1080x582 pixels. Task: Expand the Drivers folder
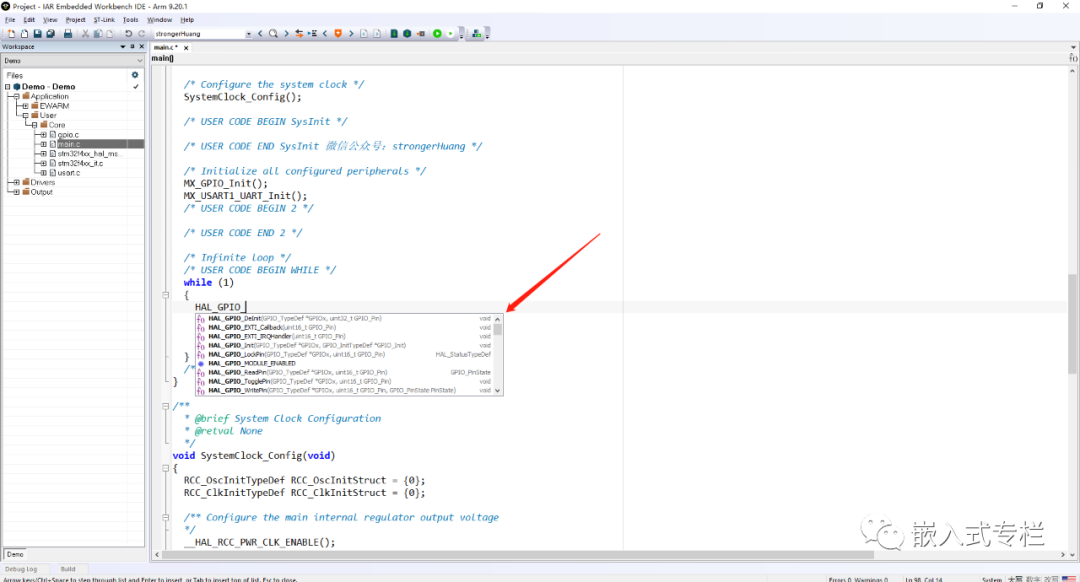click(x=16, y=181)
